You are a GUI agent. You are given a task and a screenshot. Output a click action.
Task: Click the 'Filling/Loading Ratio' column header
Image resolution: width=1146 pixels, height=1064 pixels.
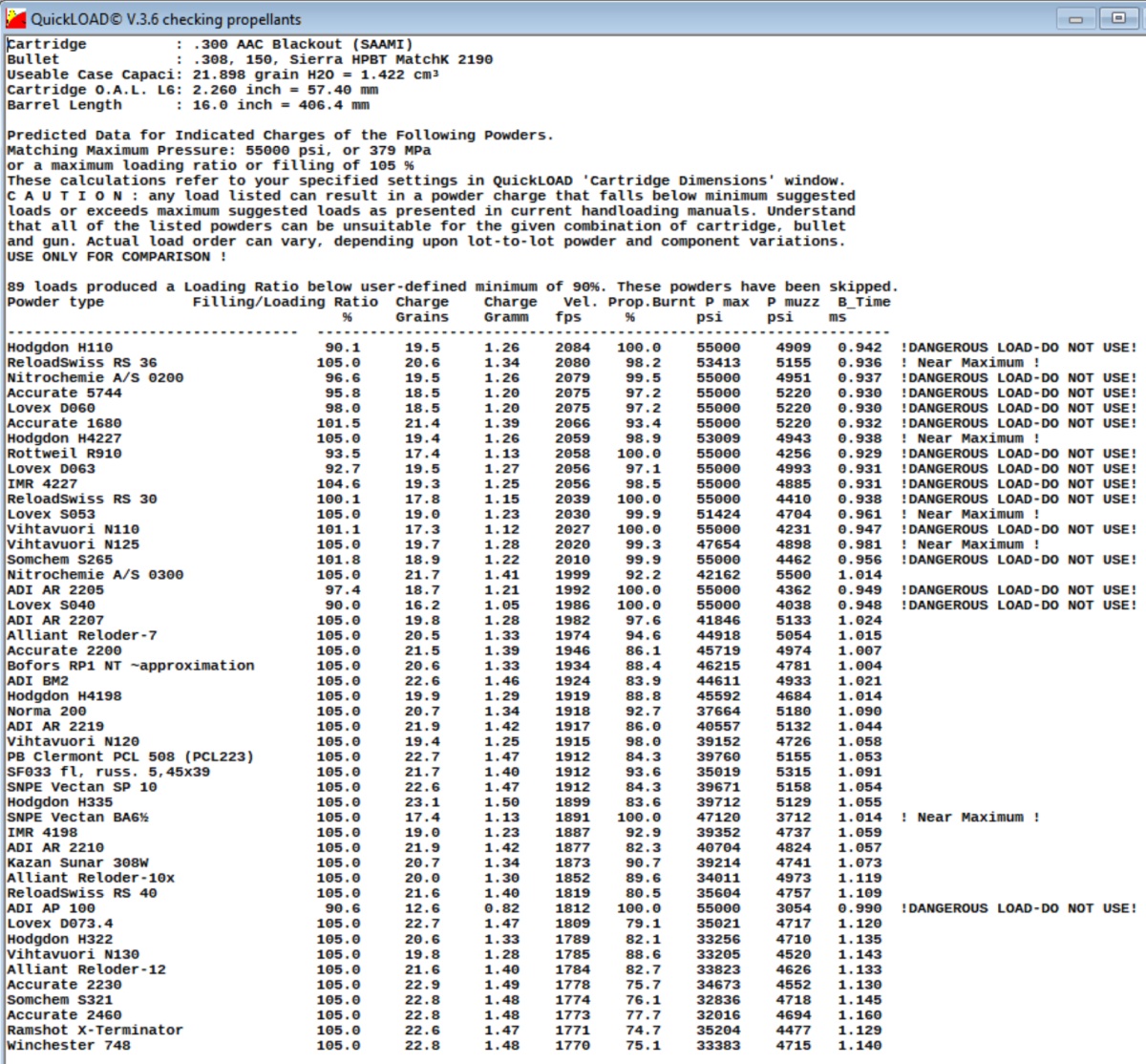pyautogui.click(x=286, y=302)
